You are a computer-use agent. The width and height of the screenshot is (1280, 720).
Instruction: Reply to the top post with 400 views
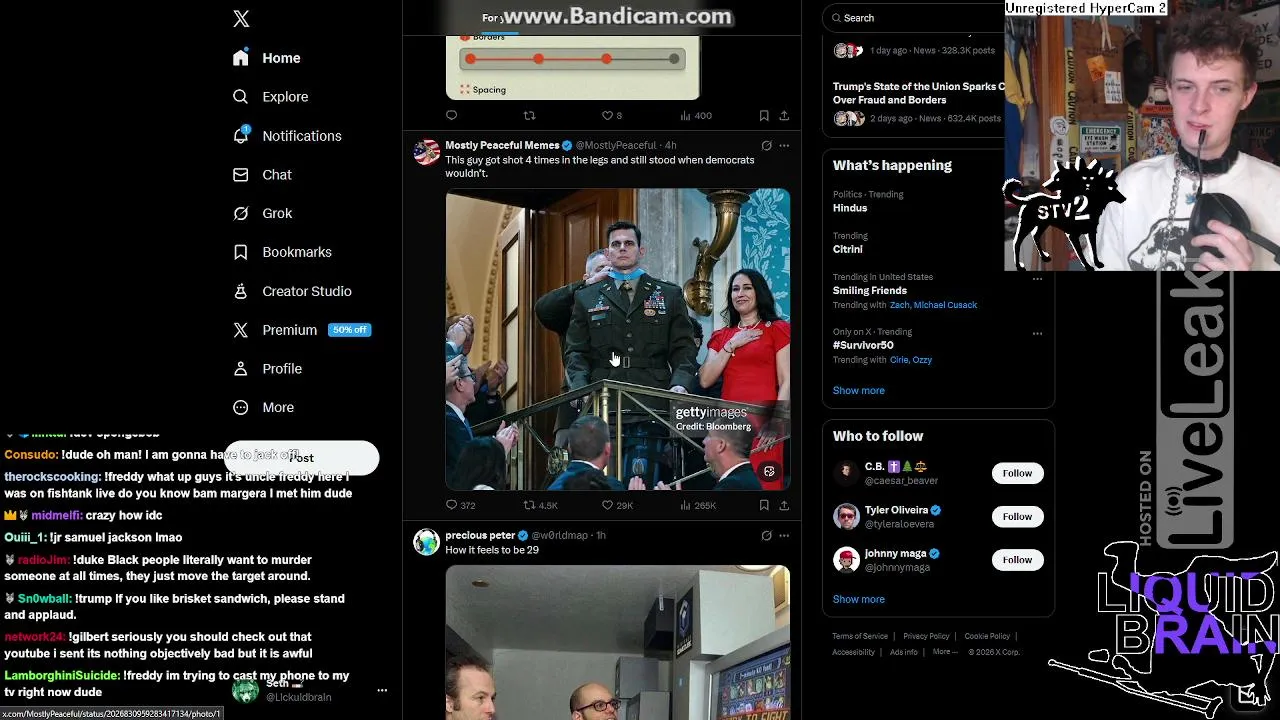click(x=451, y=116)
